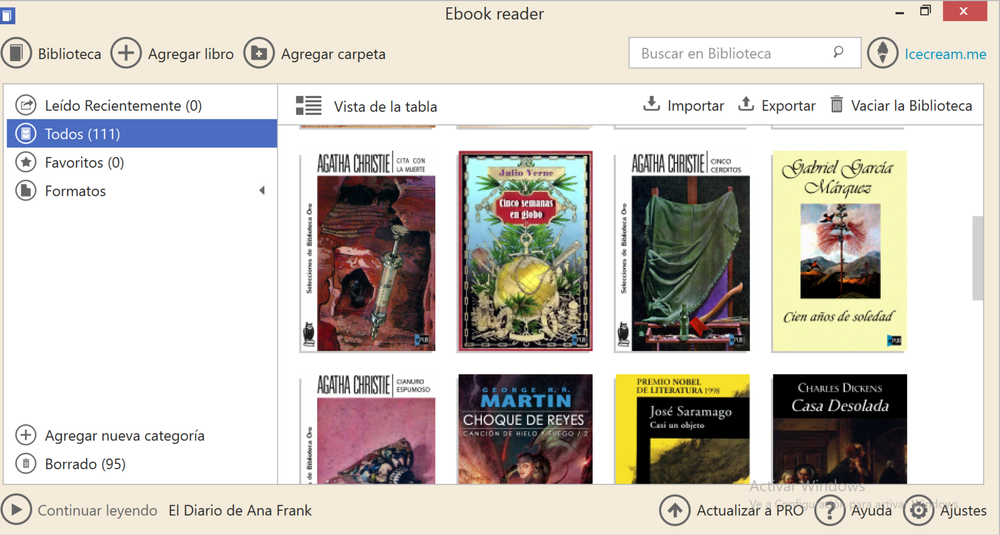Click the Actualizar a PRO arrow icon

click(675, 510)
